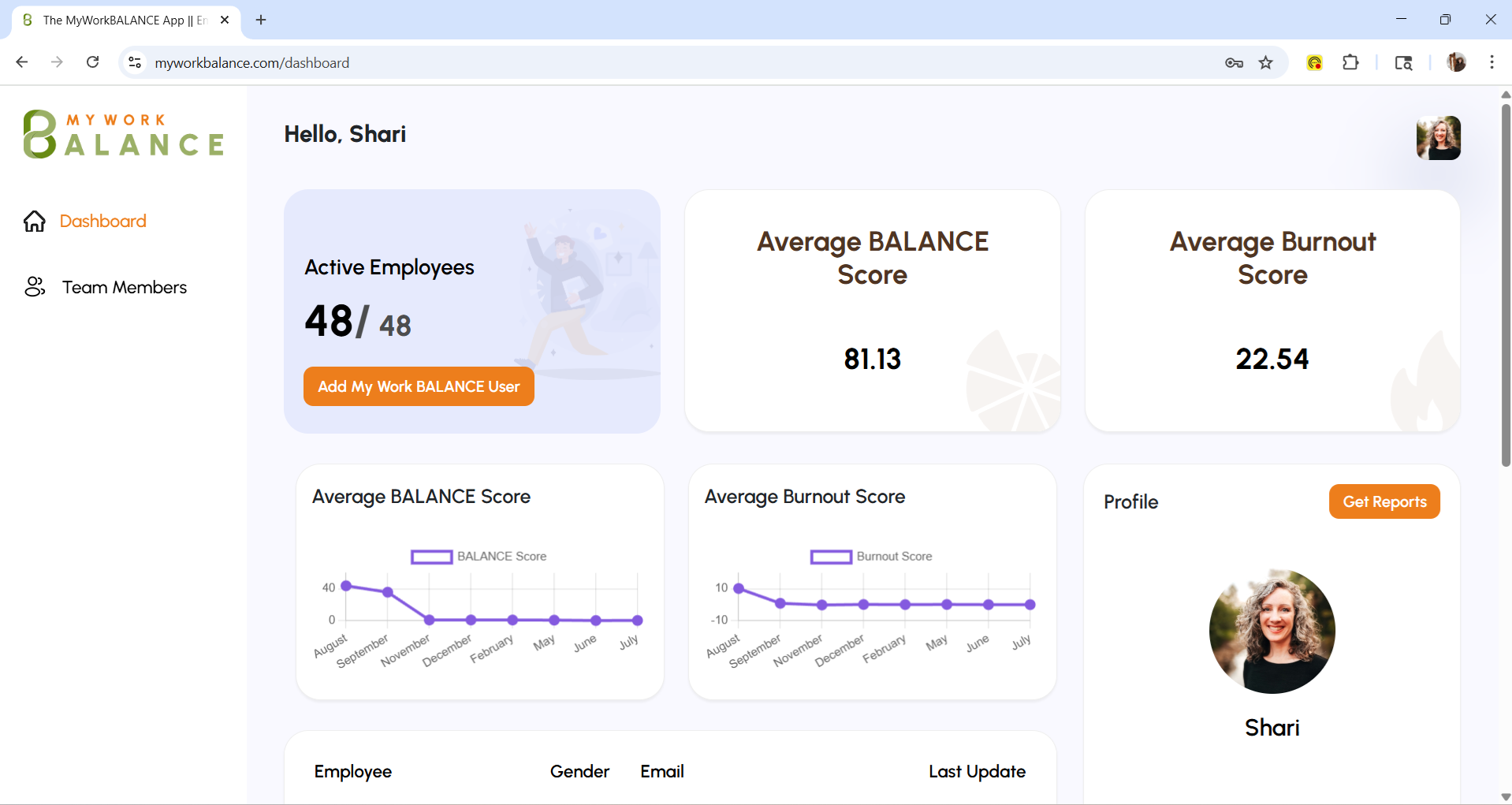Click Add My Work BALANCE User button

419,386
